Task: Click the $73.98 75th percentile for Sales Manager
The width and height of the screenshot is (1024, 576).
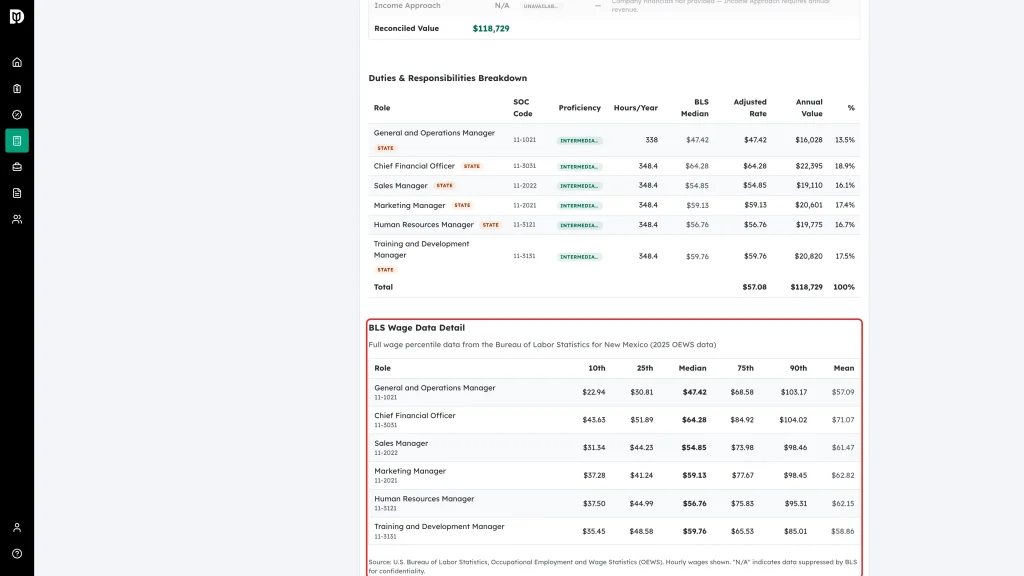Action: (742, 448)
